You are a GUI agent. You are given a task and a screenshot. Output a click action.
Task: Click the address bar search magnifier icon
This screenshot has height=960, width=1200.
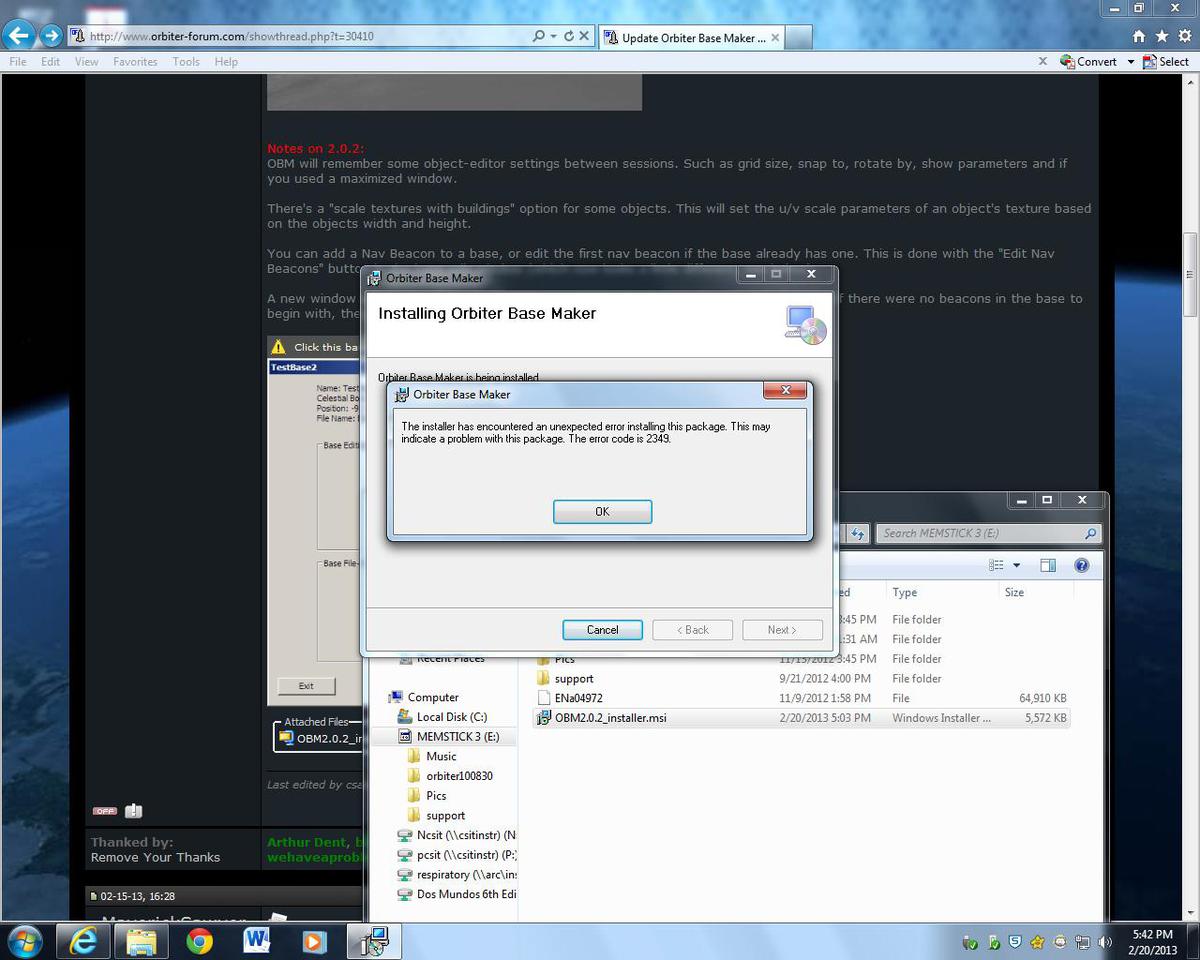pyautogui.click(x=539, y=36)
